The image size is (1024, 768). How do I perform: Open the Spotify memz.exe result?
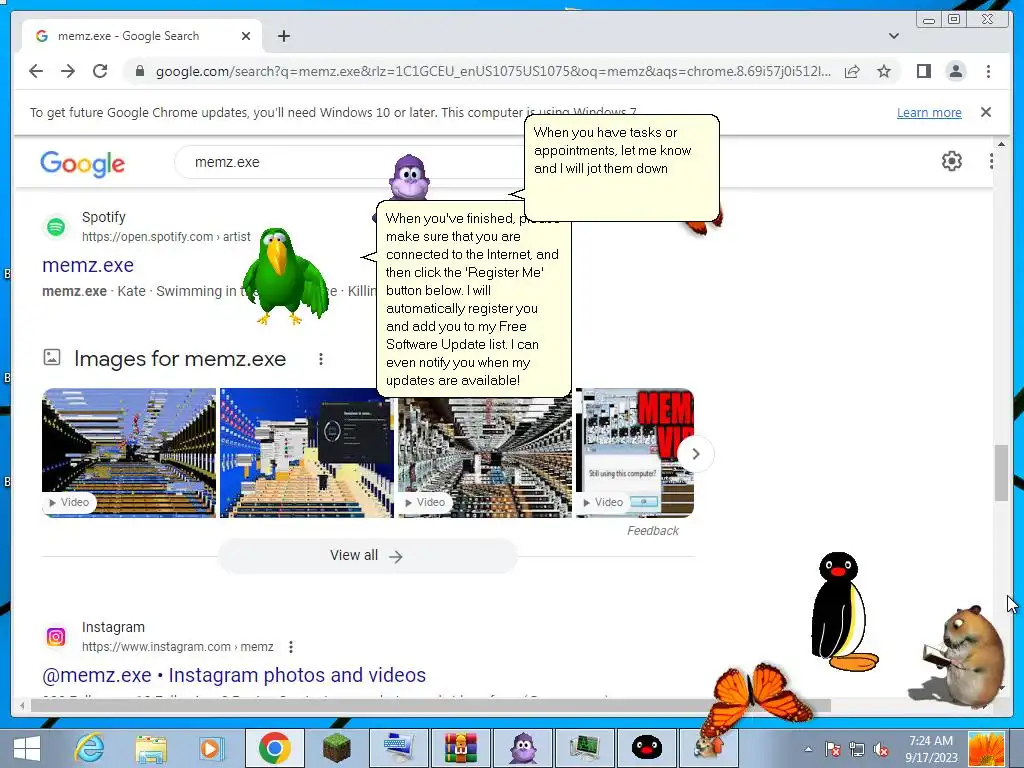[88, 265]
